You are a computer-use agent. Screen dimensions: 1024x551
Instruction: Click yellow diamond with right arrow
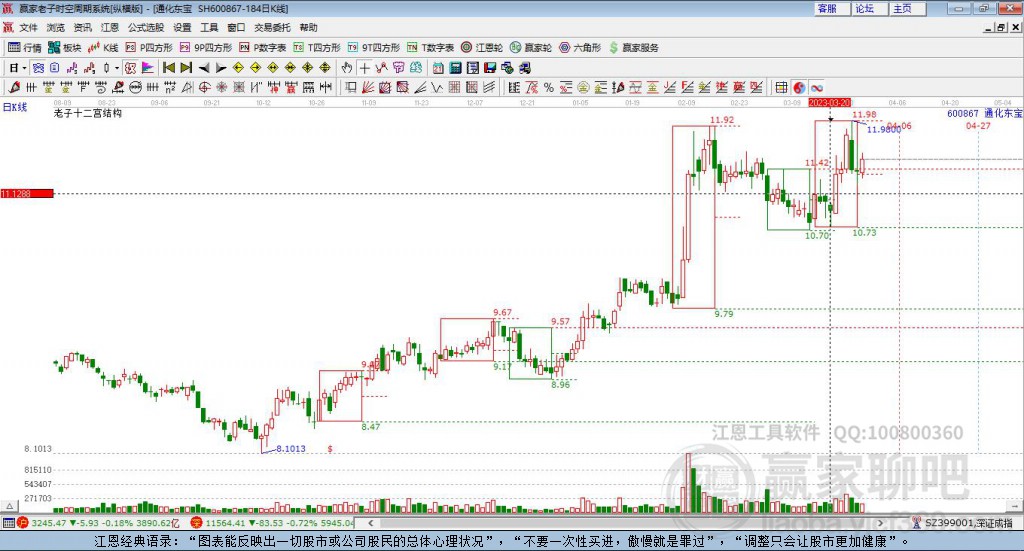pyautogui.click(x=255, y=68)
